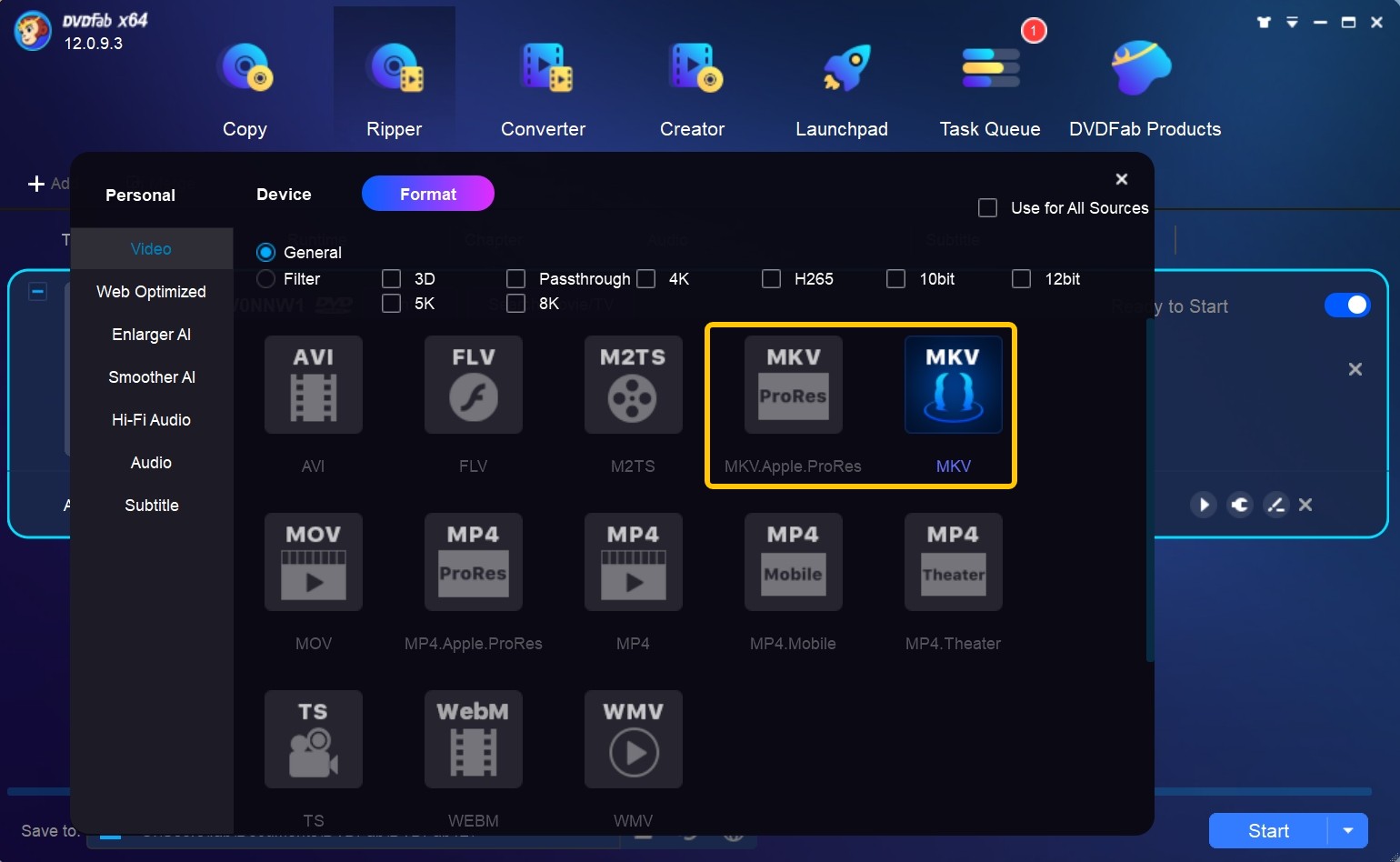Select the AVI format icon
This screenshot has width=1400, height=862.
tap(314, 385)
